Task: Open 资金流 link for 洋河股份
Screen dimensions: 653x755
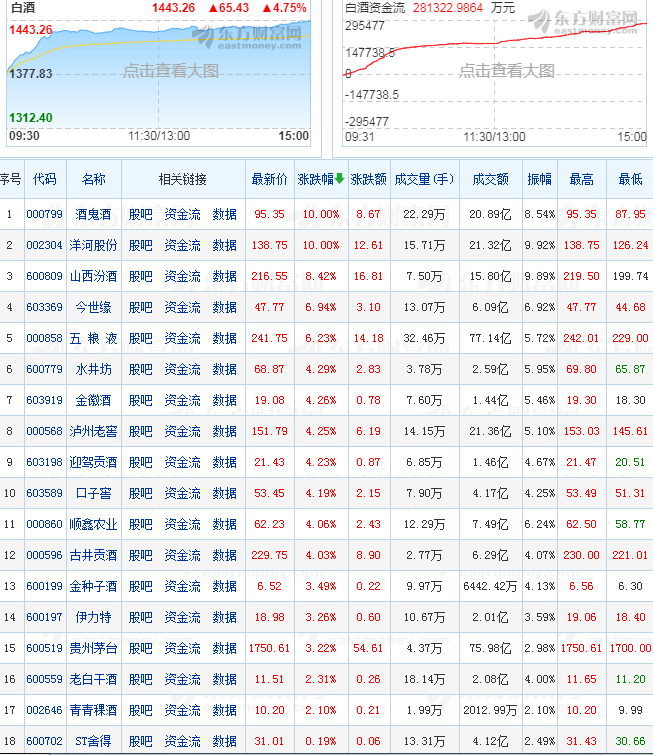Action: click(183, 245)
